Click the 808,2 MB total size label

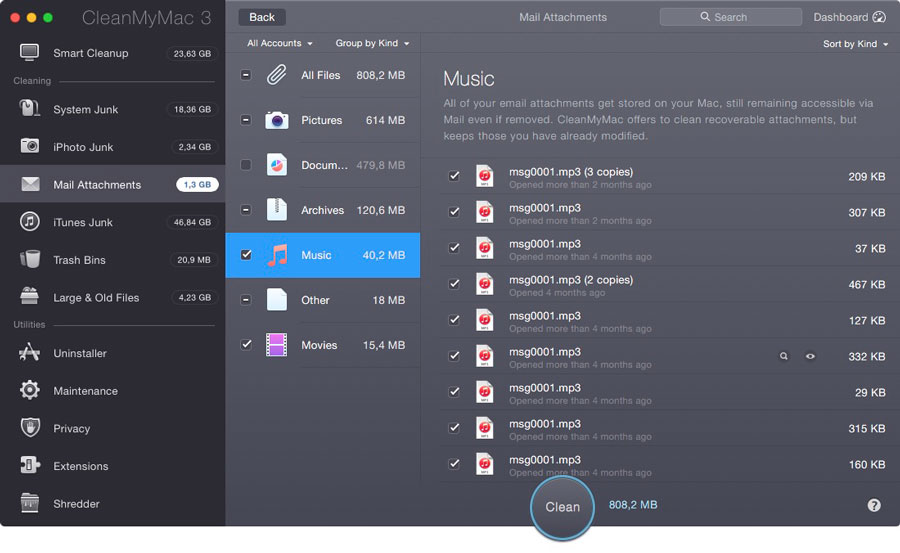click(x=633, y=505)
